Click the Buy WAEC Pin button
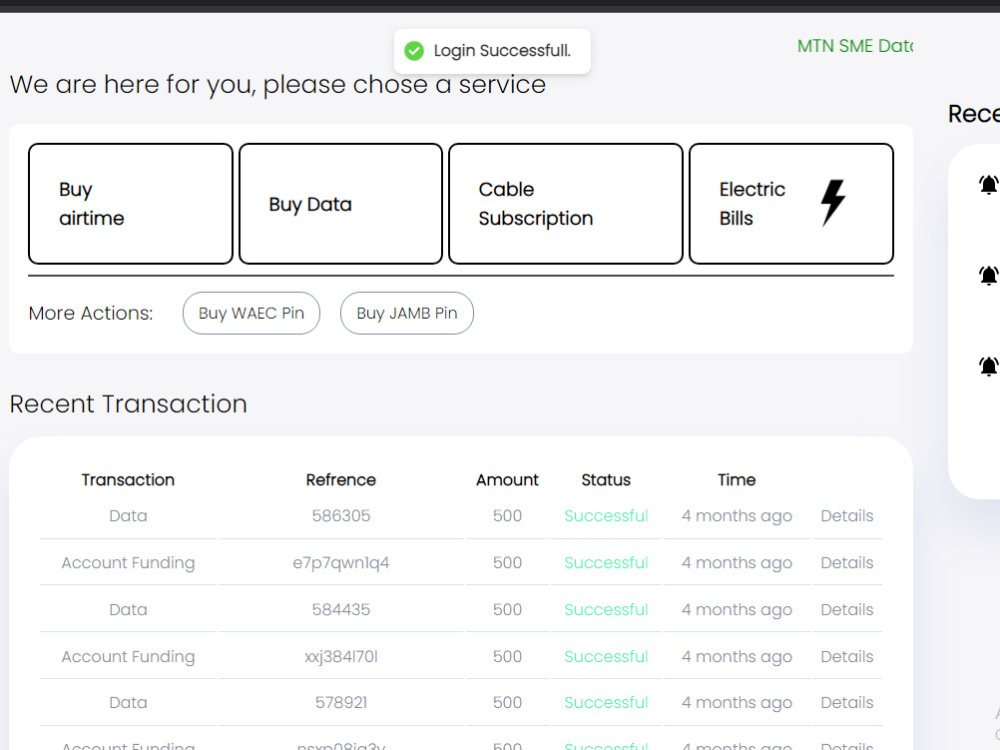This screenshot has height=750, width=1000. coord(251,313)
